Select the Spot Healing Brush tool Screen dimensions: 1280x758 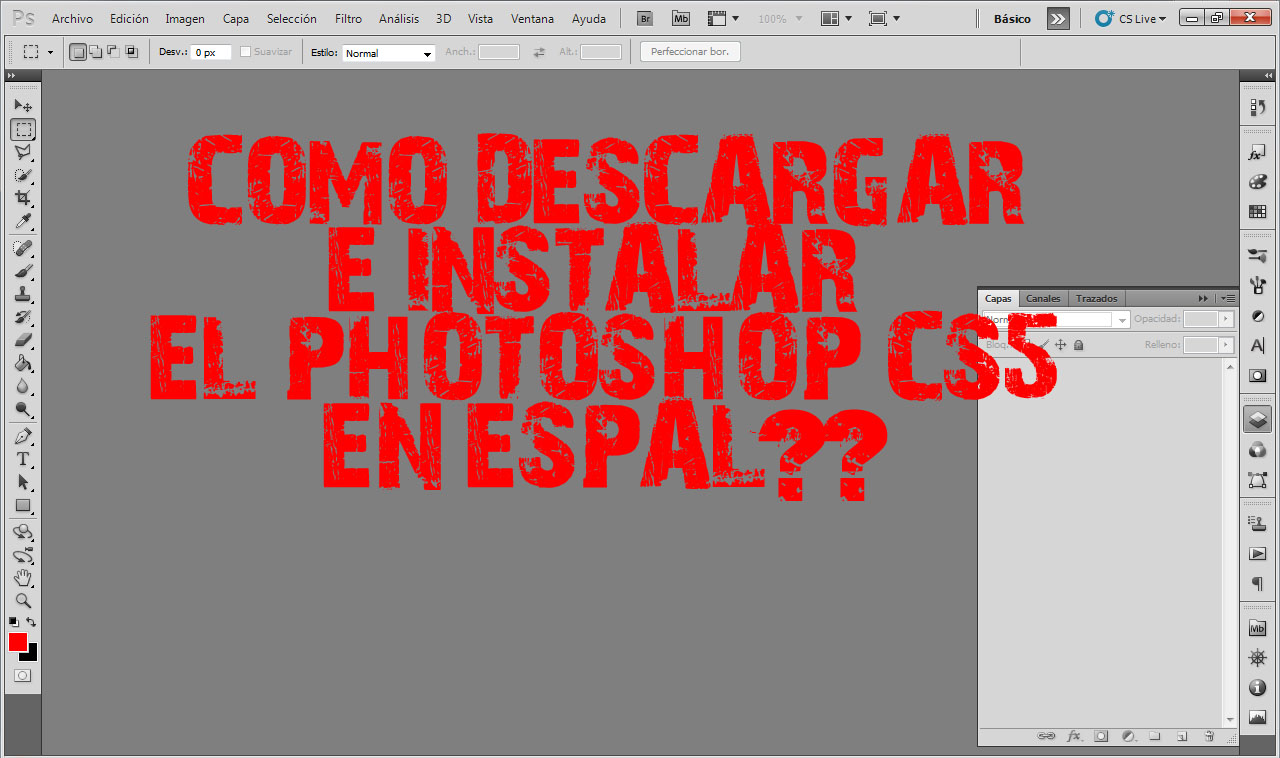point(23,248)
